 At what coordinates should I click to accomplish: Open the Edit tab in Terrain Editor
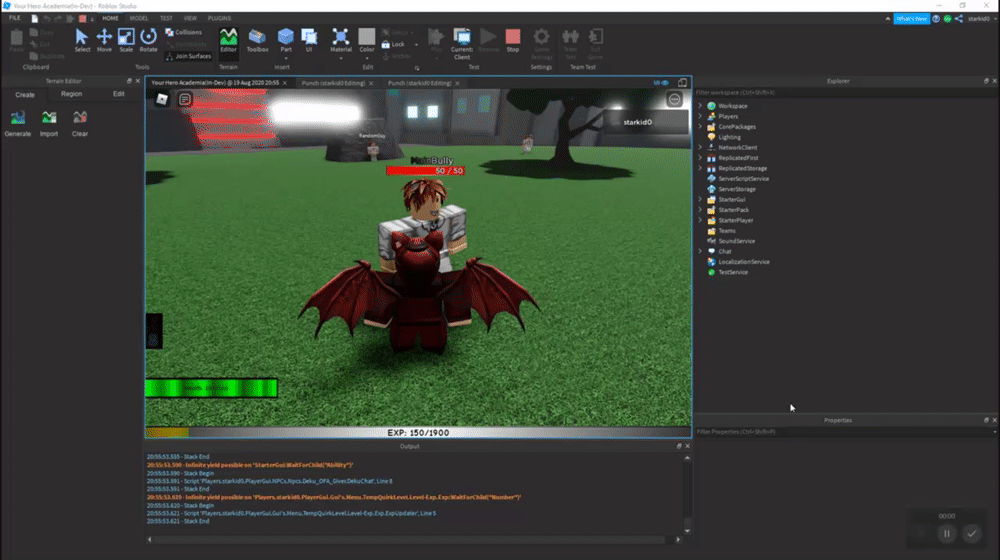[x=119, y=94]
